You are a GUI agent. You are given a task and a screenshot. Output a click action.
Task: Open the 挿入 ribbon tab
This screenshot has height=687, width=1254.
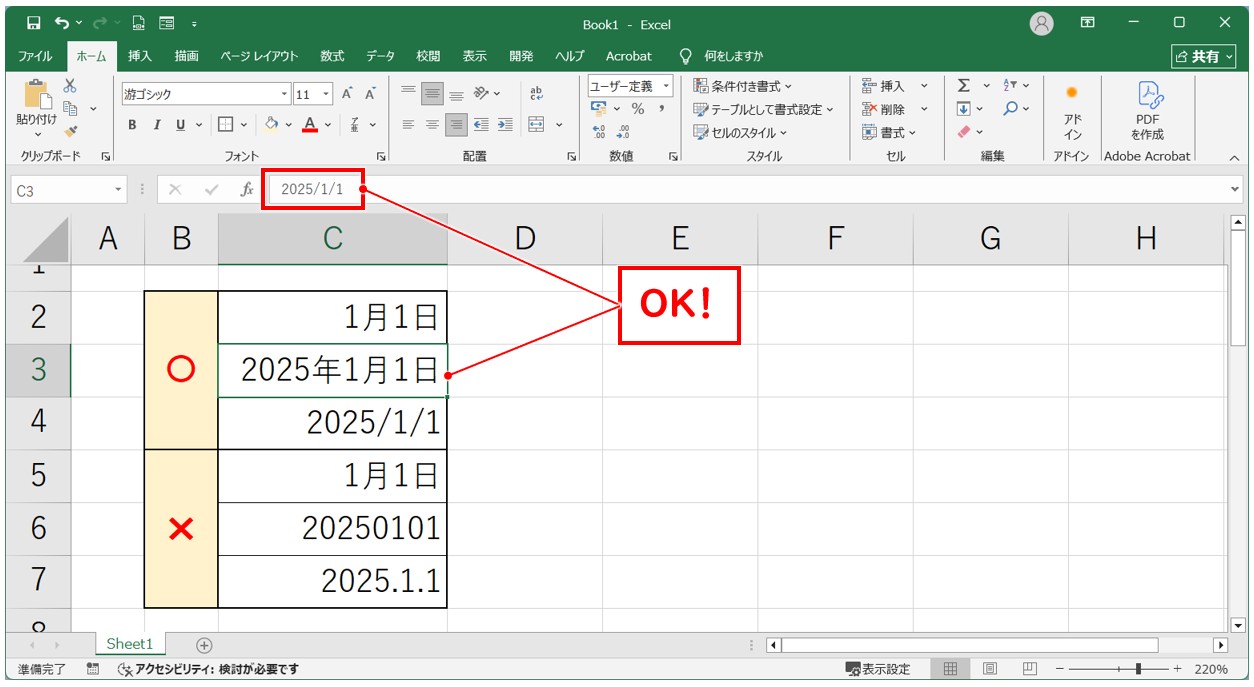[140, 56]
